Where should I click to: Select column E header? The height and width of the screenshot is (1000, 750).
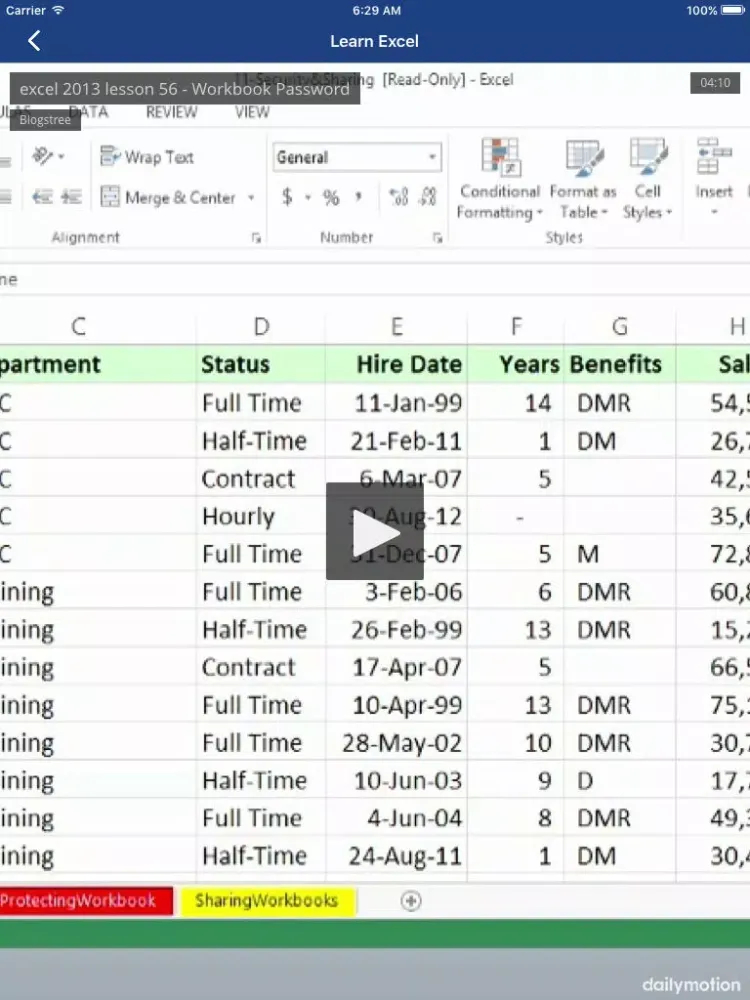pyautogui.click(x=396, y=326)
